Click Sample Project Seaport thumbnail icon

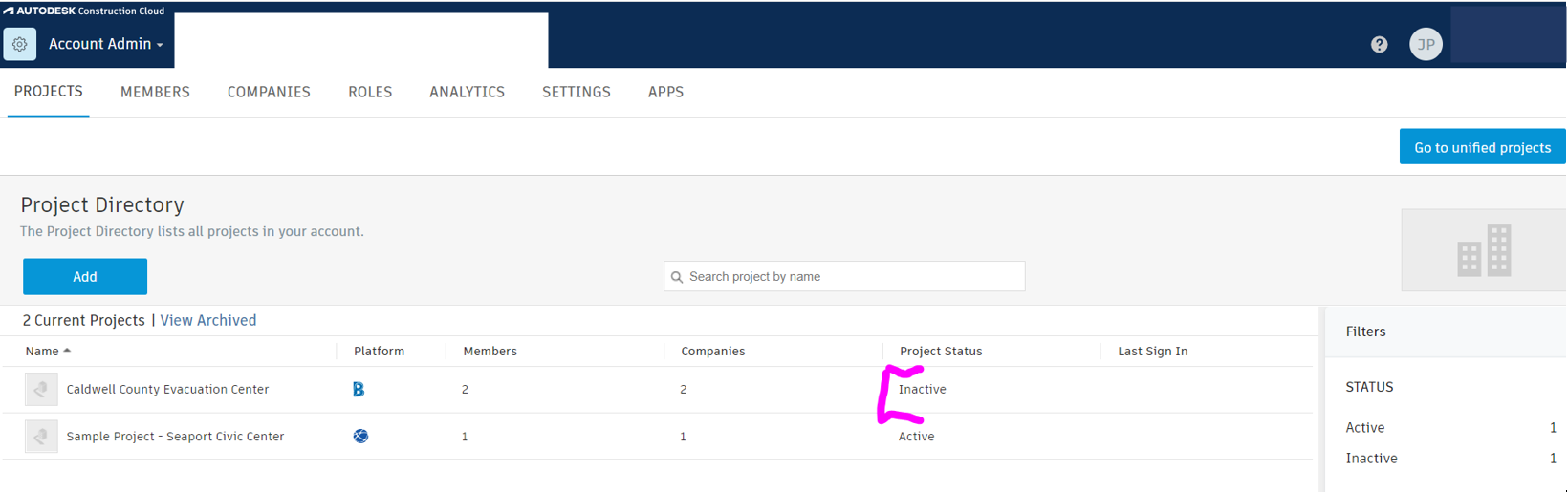tap(41, 436)
